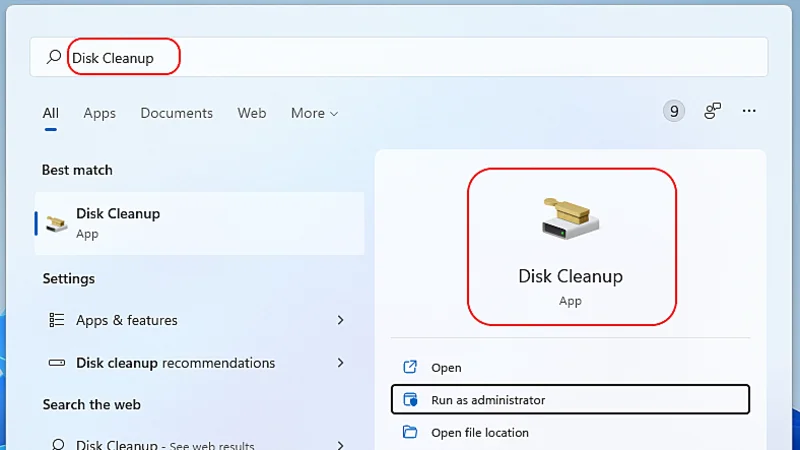Viewport: 800px width, 450px height.
Task: Open the three-dot options menu
Action: pyautogui.click(x=749, y=111)
